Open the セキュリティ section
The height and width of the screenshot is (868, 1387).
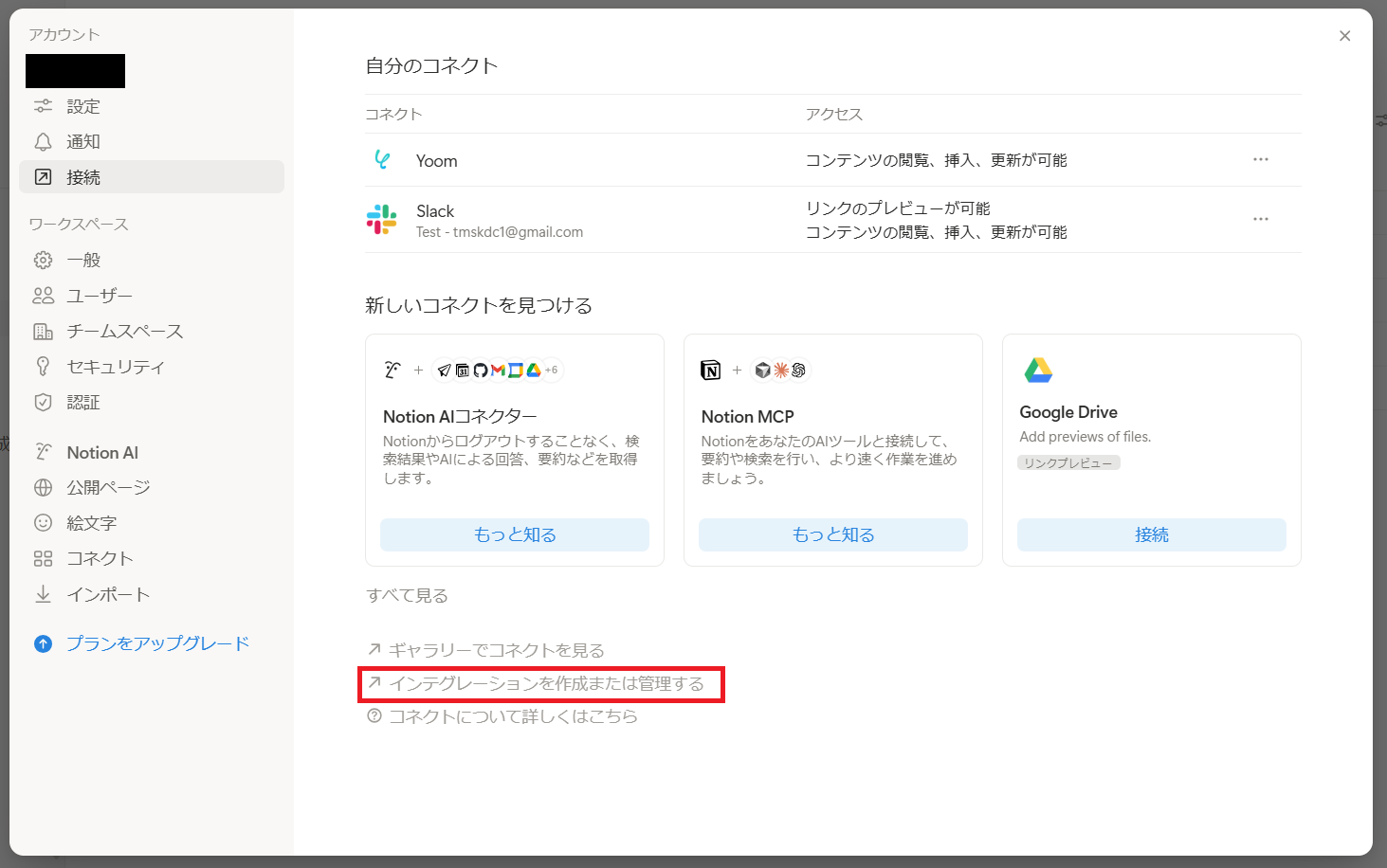152,367
